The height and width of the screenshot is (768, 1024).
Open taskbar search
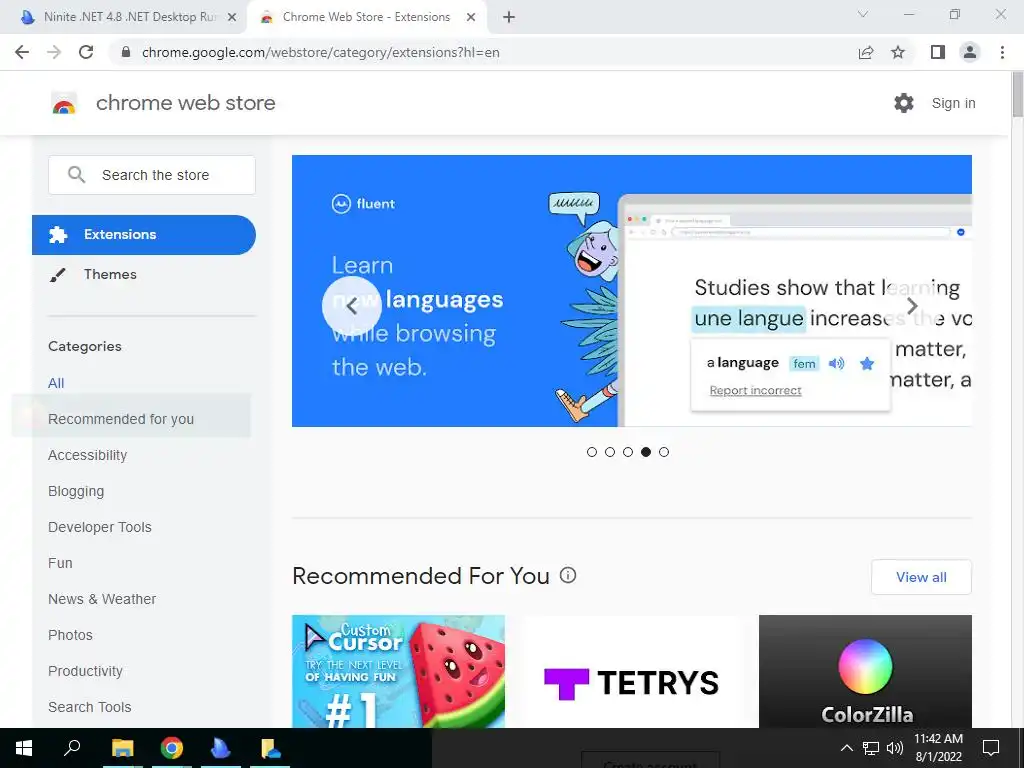point(72,748)
